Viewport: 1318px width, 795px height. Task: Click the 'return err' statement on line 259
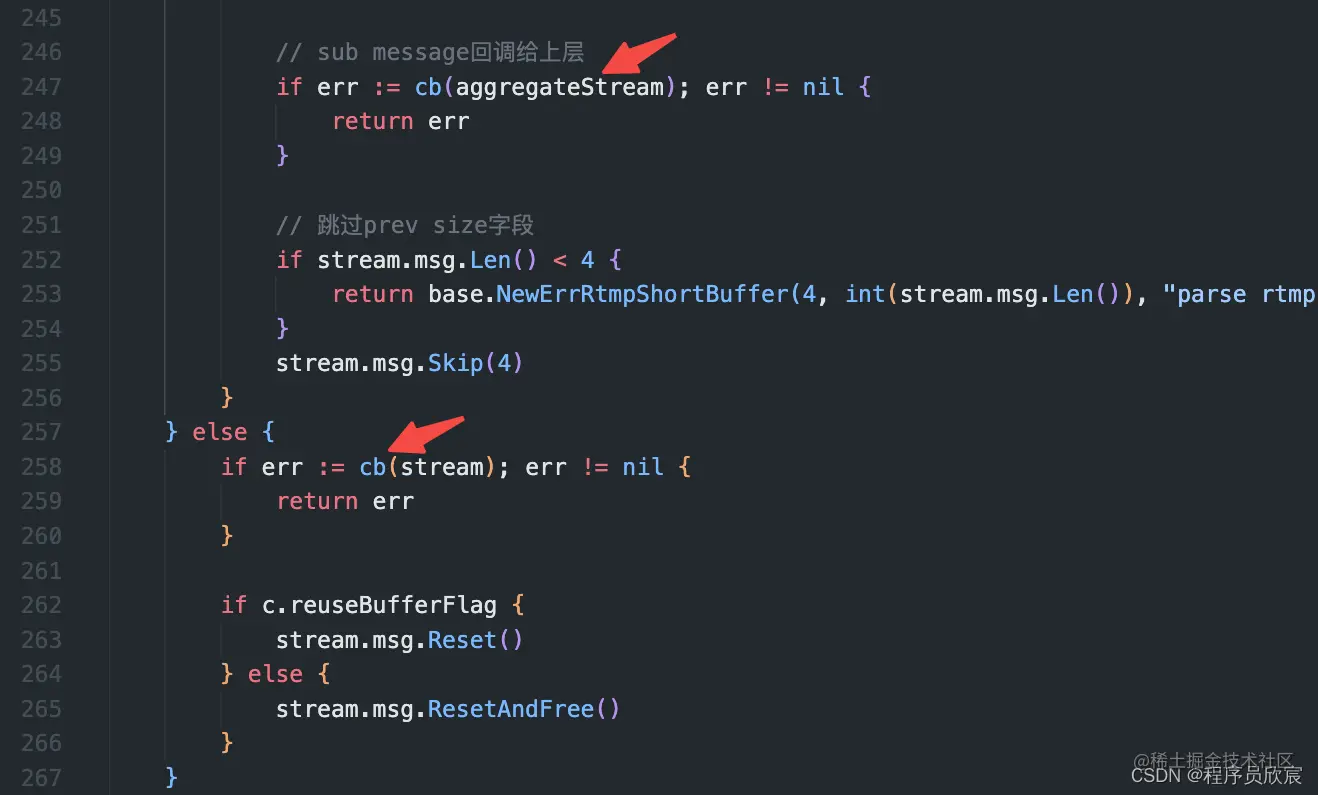click(x=345, y=501)
